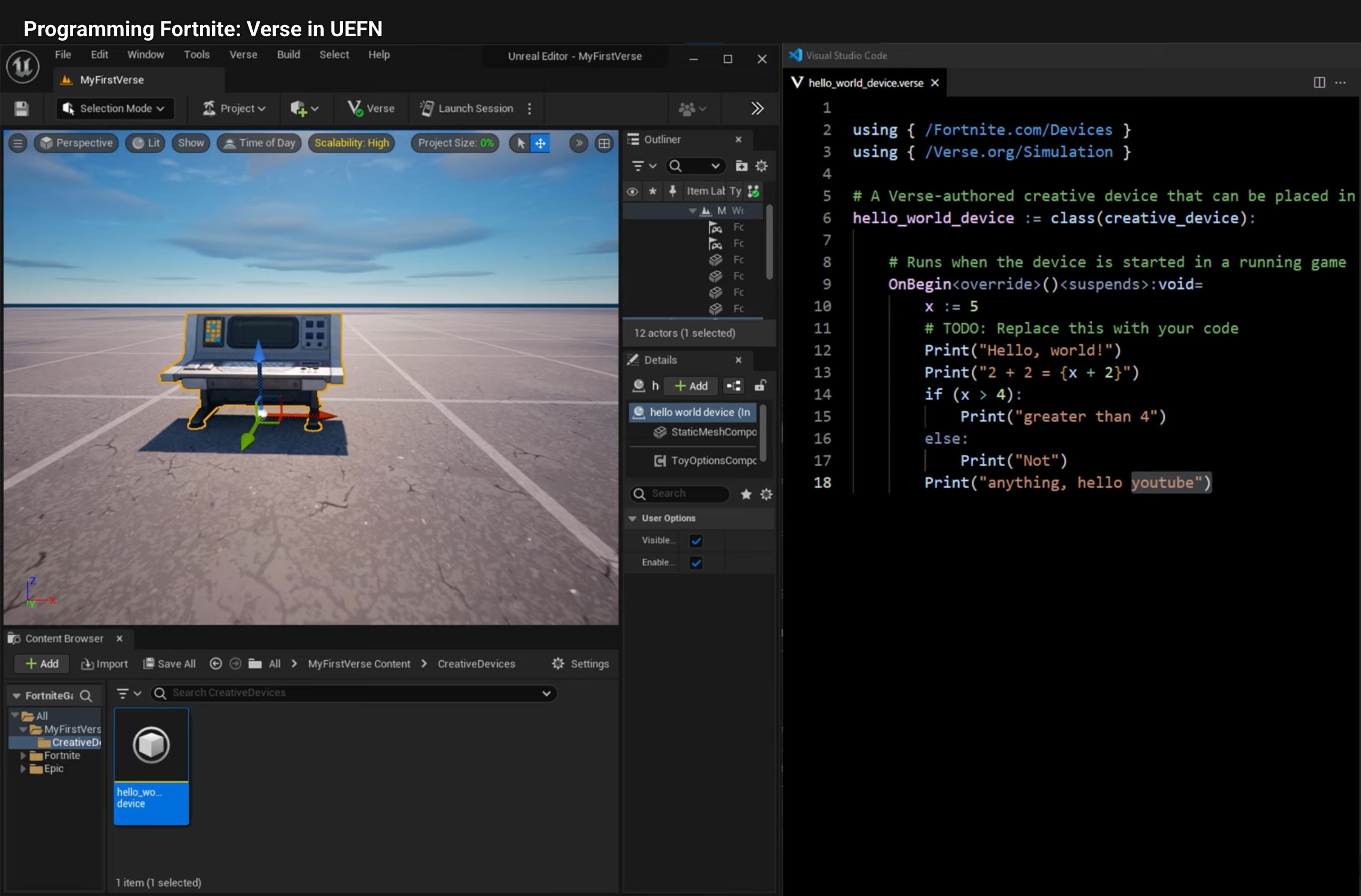Select the translate move gizmo tool
This screenshot has width=1361, height=896.
pos(540,143)
